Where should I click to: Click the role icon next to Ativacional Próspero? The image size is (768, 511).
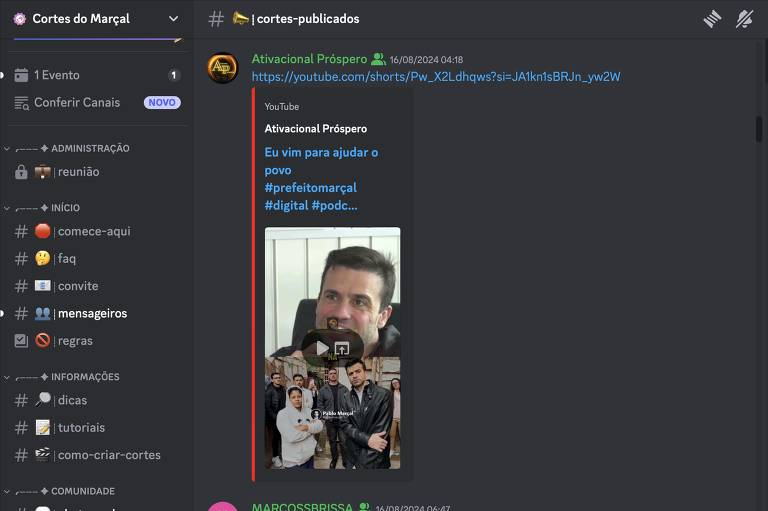coord(378,59)
